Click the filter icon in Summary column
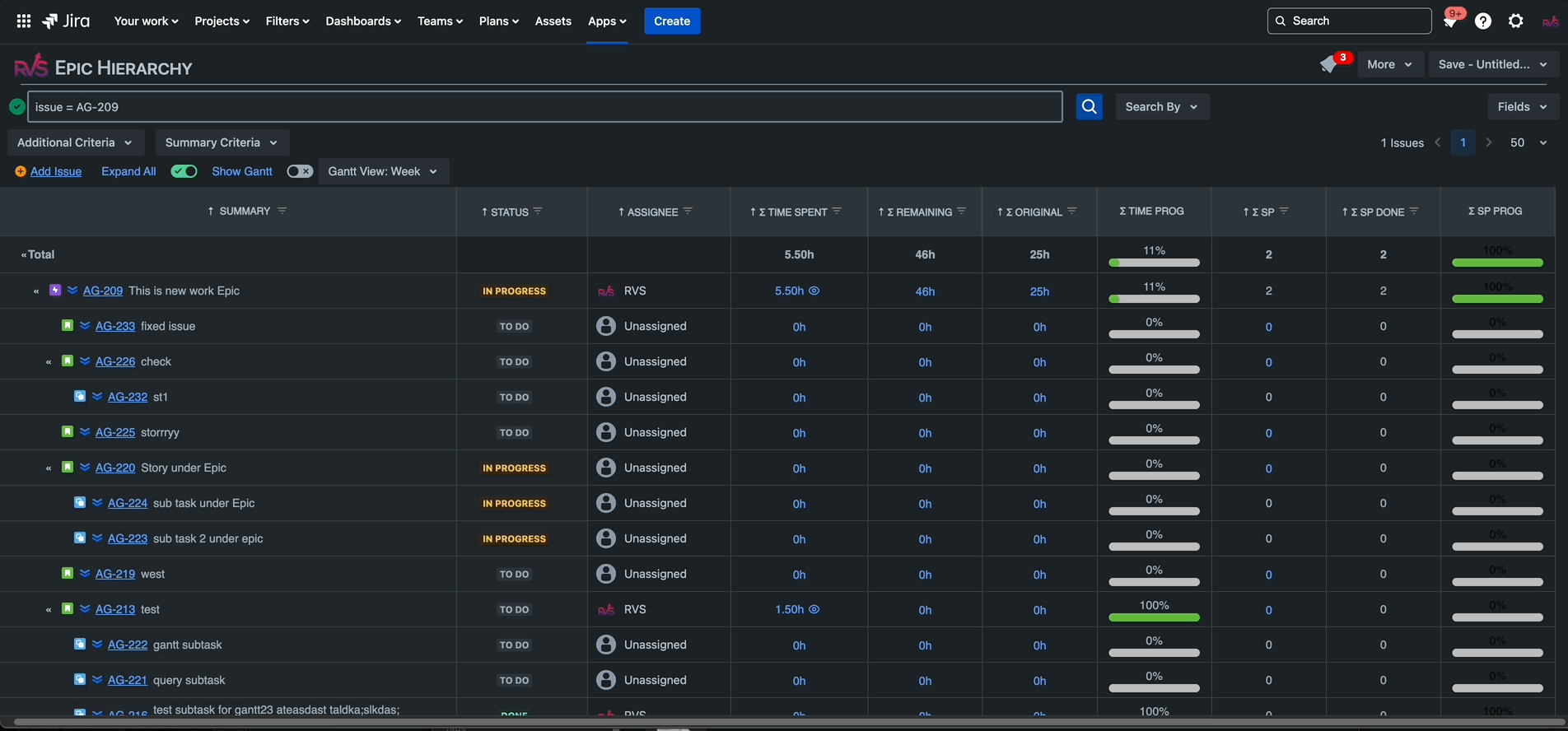 [282, 211]
